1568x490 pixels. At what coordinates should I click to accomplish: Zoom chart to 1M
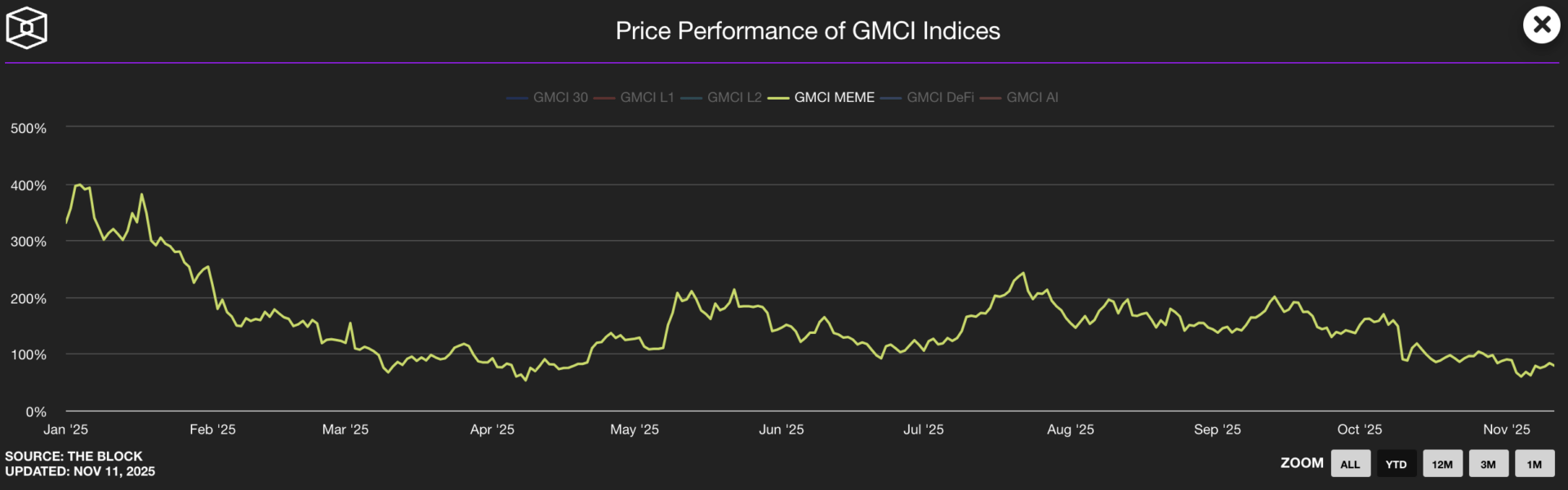1535,464
